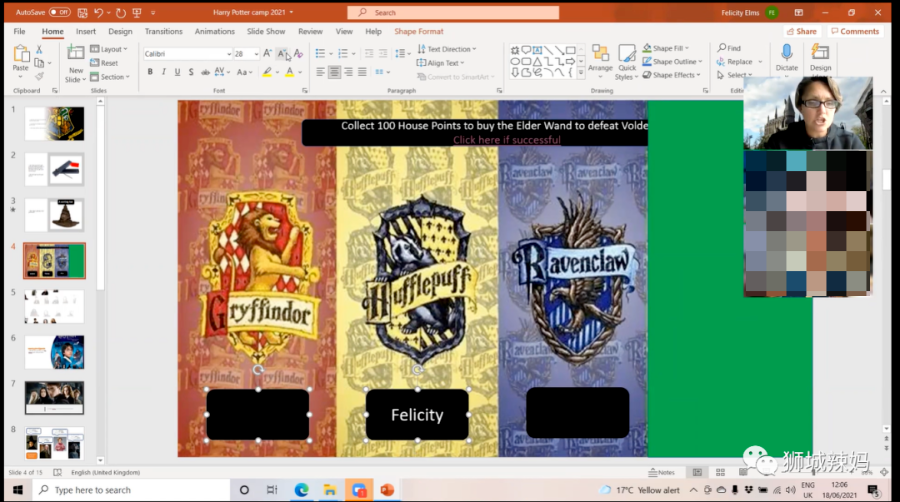Open the Animations tab
The image size is (900, 502).
pyautogui.click(x=215, y=32)
